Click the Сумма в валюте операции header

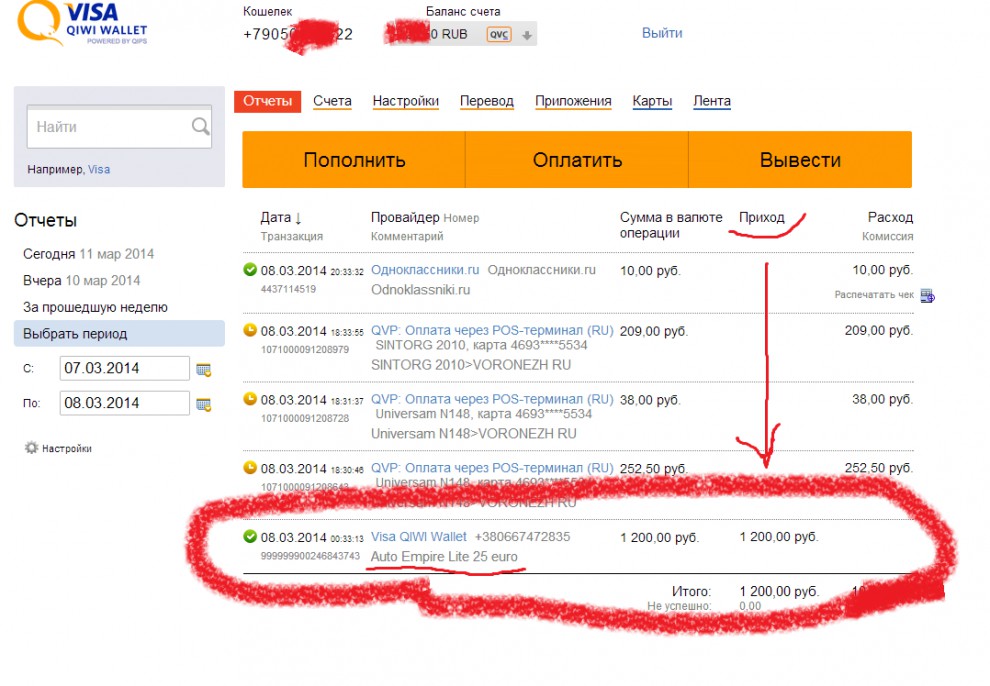coord(671,225)
